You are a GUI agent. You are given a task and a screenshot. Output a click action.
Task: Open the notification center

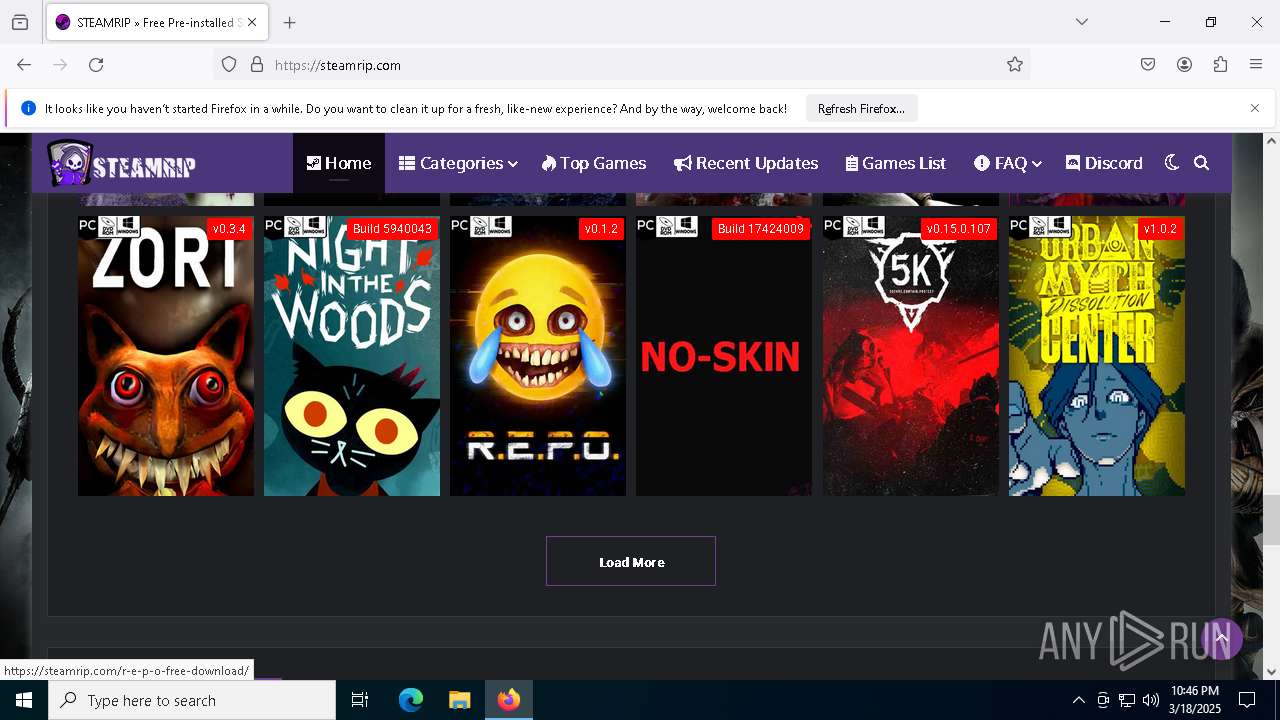pos(1247,700)
